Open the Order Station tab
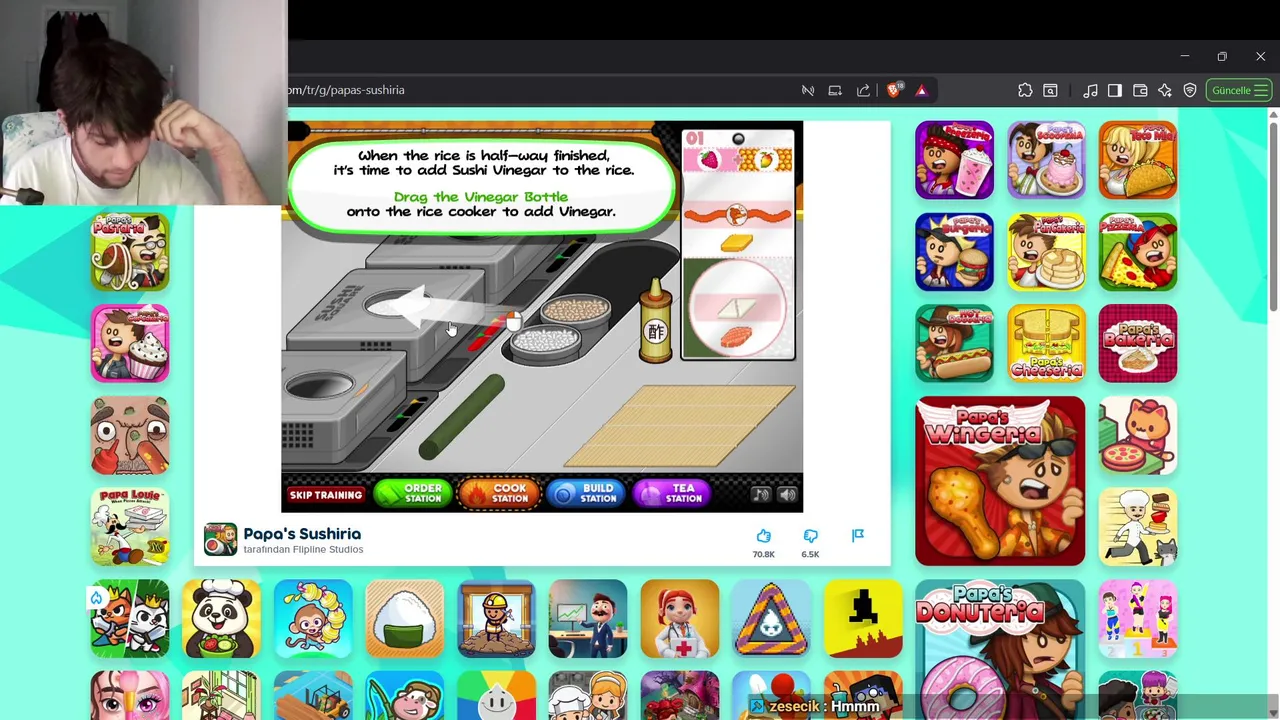 [411, 494]
